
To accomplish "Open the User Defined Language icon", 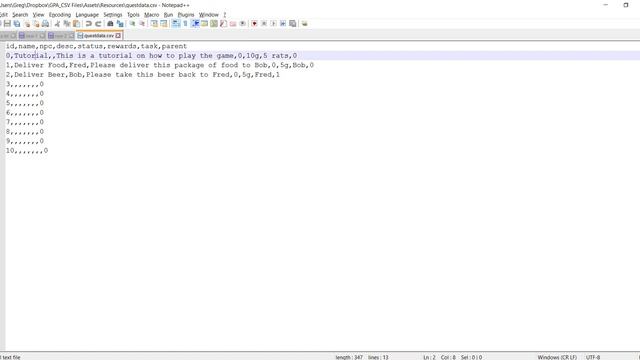I will click(x=204, y=24).
